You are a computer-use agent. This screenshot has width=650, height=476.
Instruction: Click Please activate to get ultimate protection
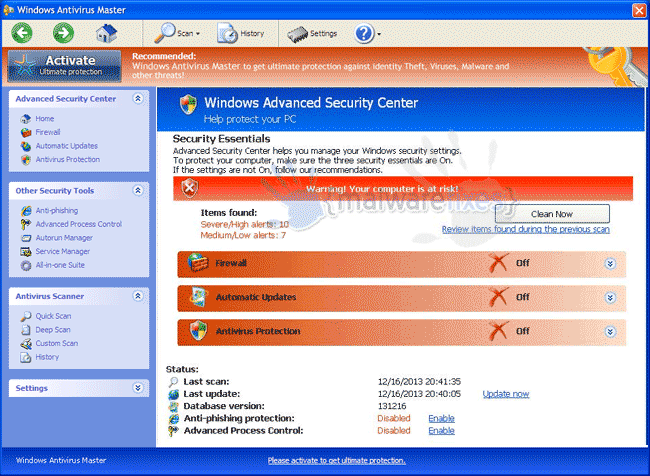point(337,461)
